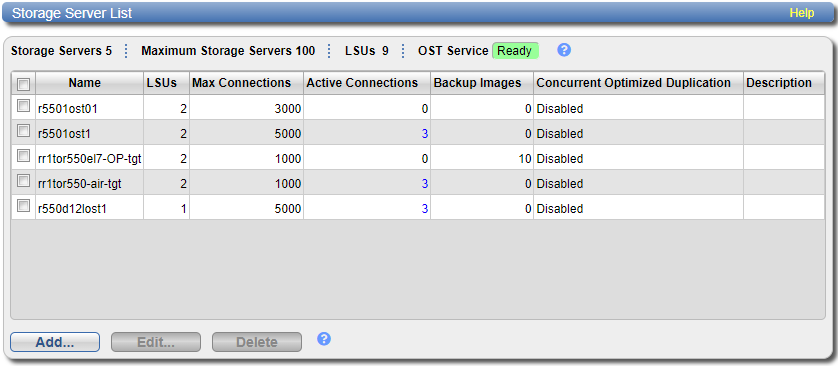Click Add... button to add storage server
Screen dimensions: 838x366
click(x=55, y=342)
